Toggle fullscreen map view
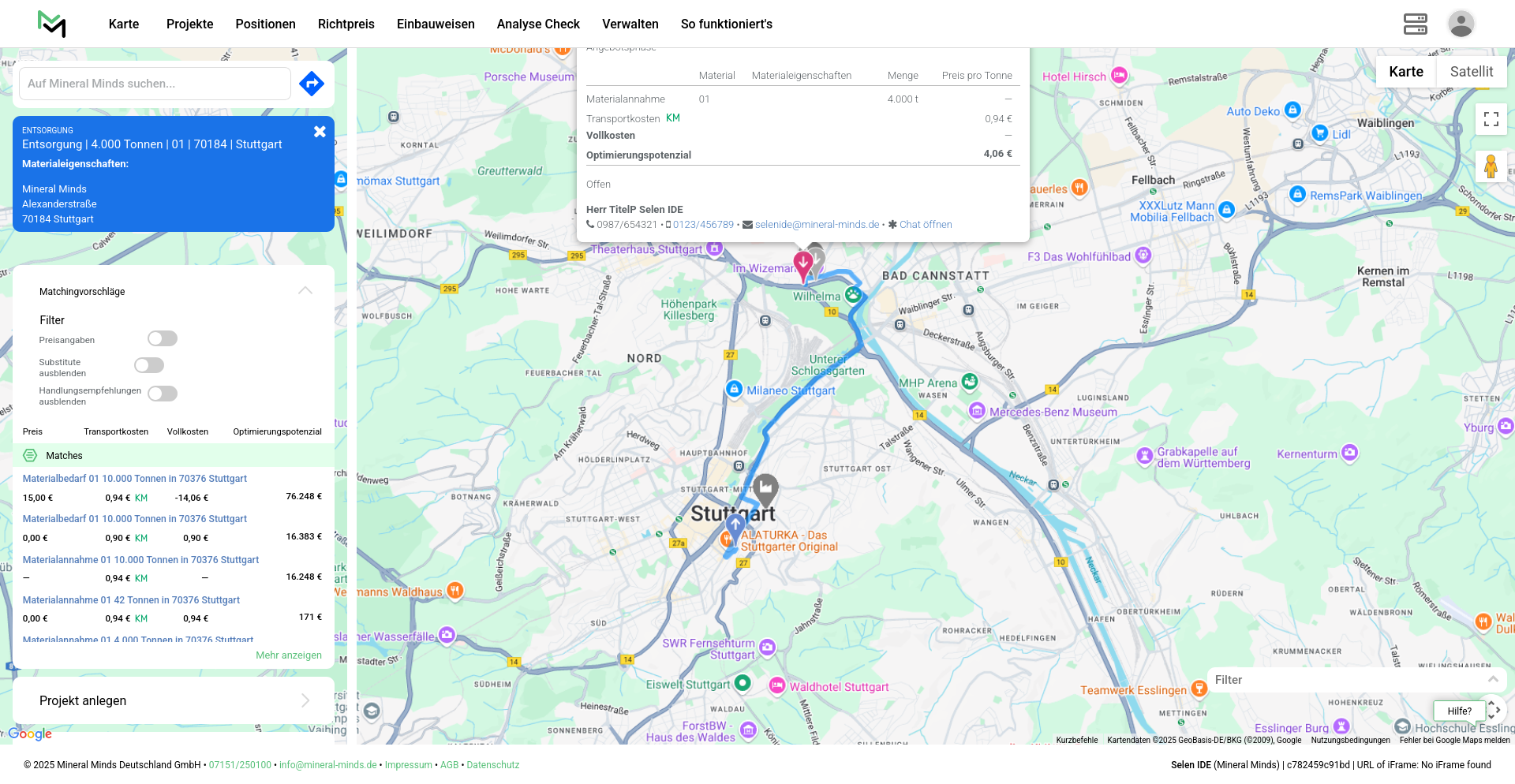Screen dimensions: 1515x784 1491,119
